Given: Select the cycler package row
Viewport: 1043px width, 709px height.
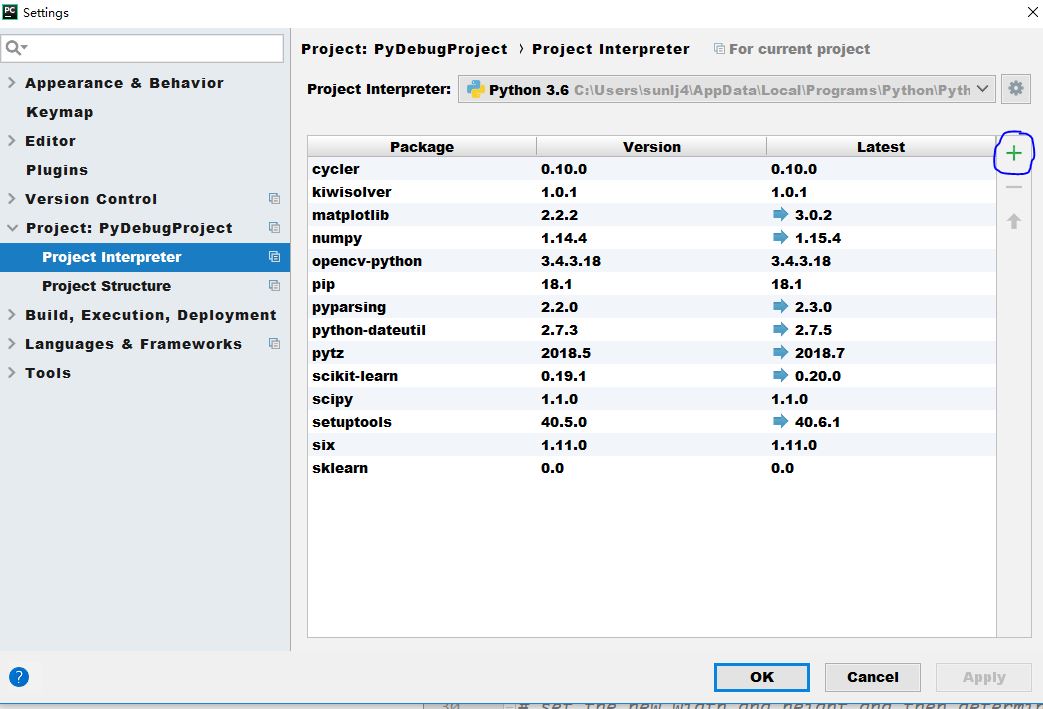Looking at the screenshot, I should coord(652,169).
